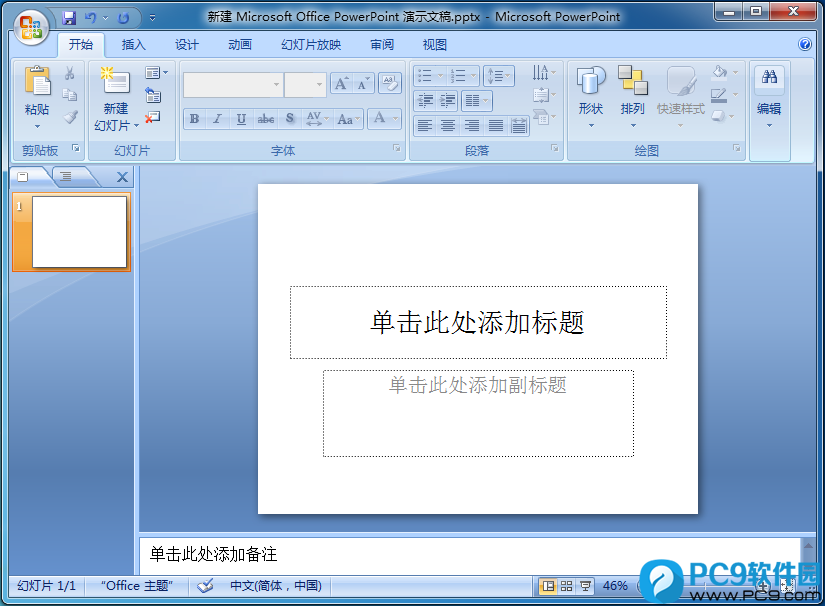Viewport: 825px width, 606px height.
Task: Save the presentation from quick access toolbar
Action: (x=69, y=18)
